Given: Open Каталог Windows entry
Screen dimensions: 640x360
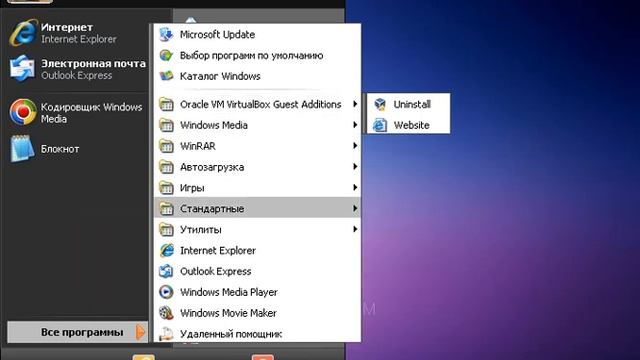Looking at the screenshot, I should point(258,76).
